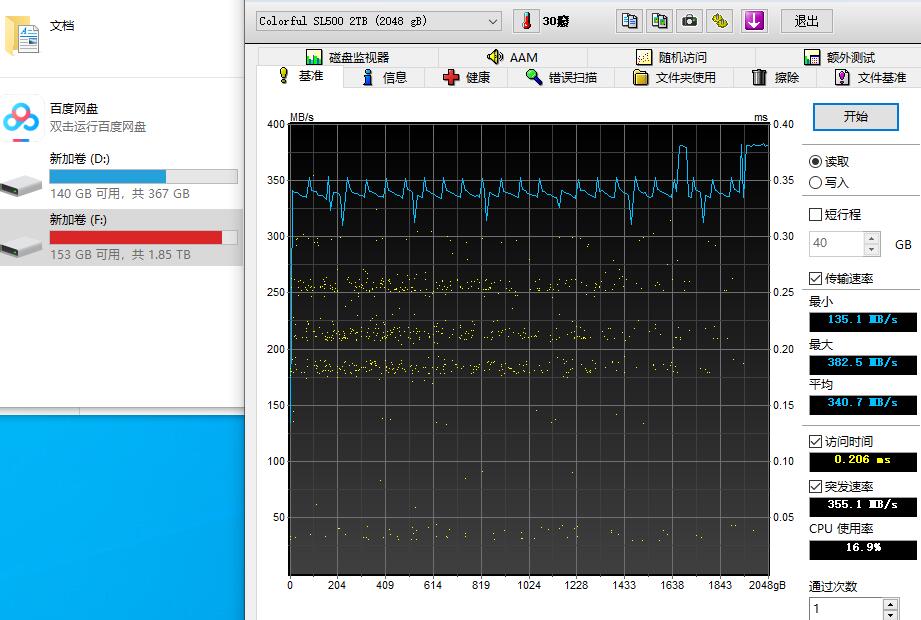Switch to the 健康 health tab
This screenshot has height=620, width=921.
click(467, 77)
